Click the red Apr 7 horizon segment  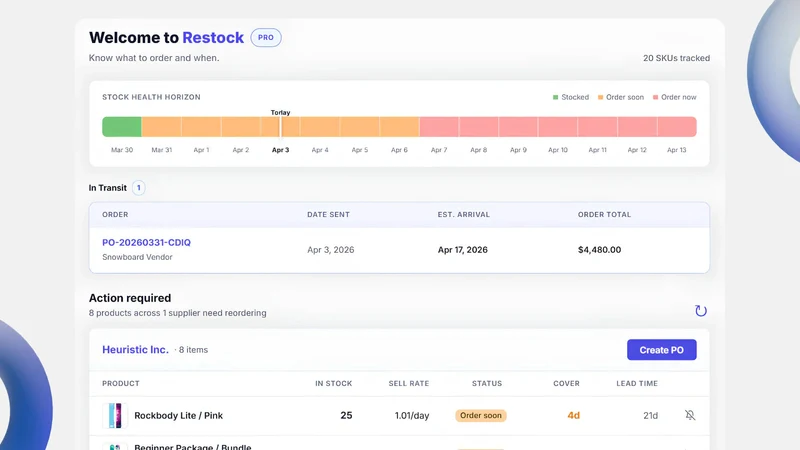439,127
